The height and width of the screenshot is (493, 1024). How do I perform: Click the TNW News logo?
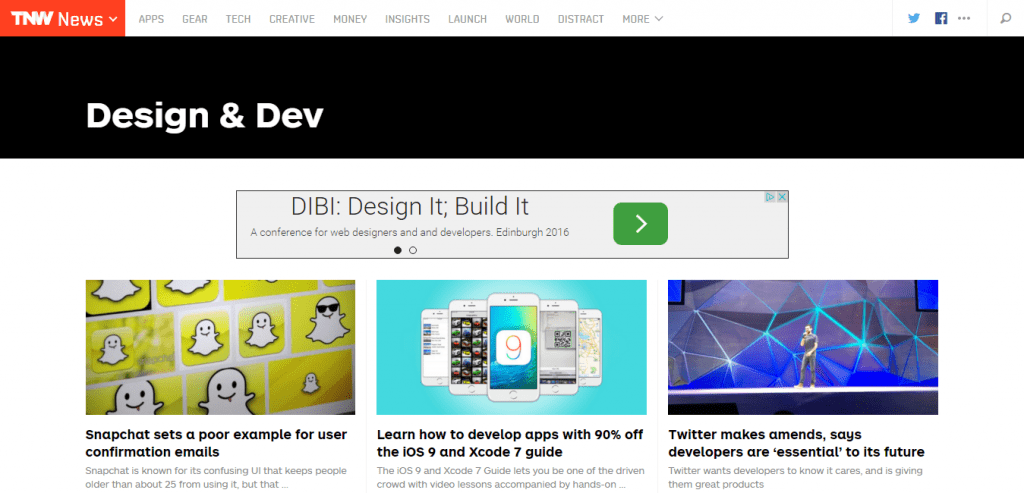[x=57, y=19]
